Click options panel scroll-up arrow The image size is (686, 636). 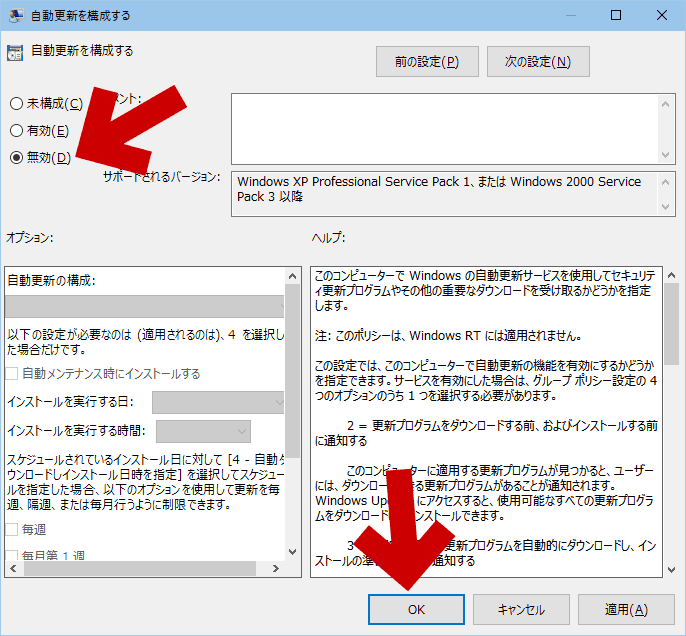[293, 276]
